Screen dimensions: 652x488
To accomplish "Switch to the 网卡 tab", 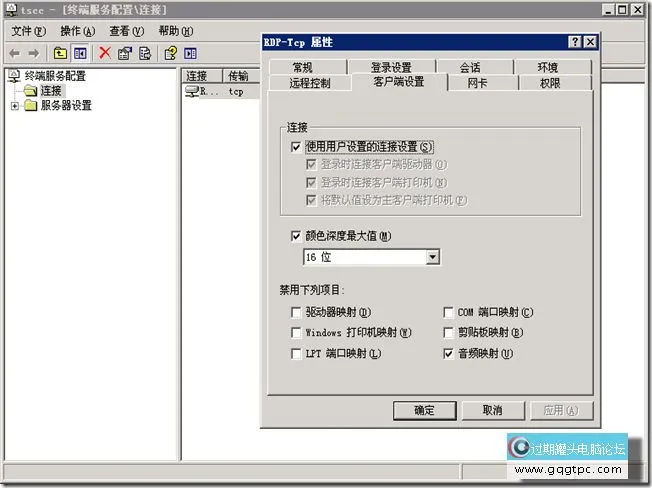I will (483, 83).
